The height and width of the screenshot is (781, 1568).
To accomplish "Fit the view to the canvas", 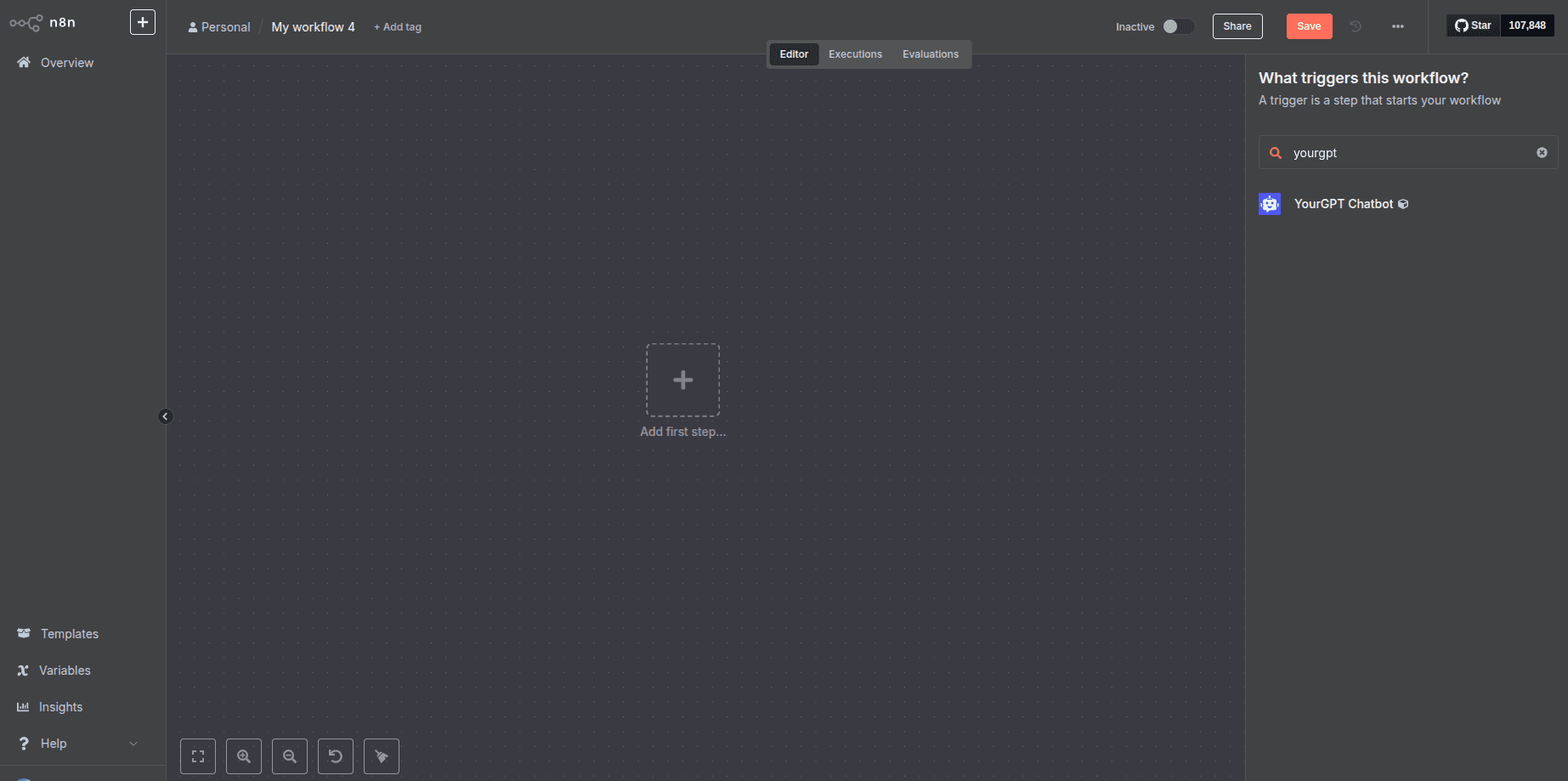I will pos(197,756).
